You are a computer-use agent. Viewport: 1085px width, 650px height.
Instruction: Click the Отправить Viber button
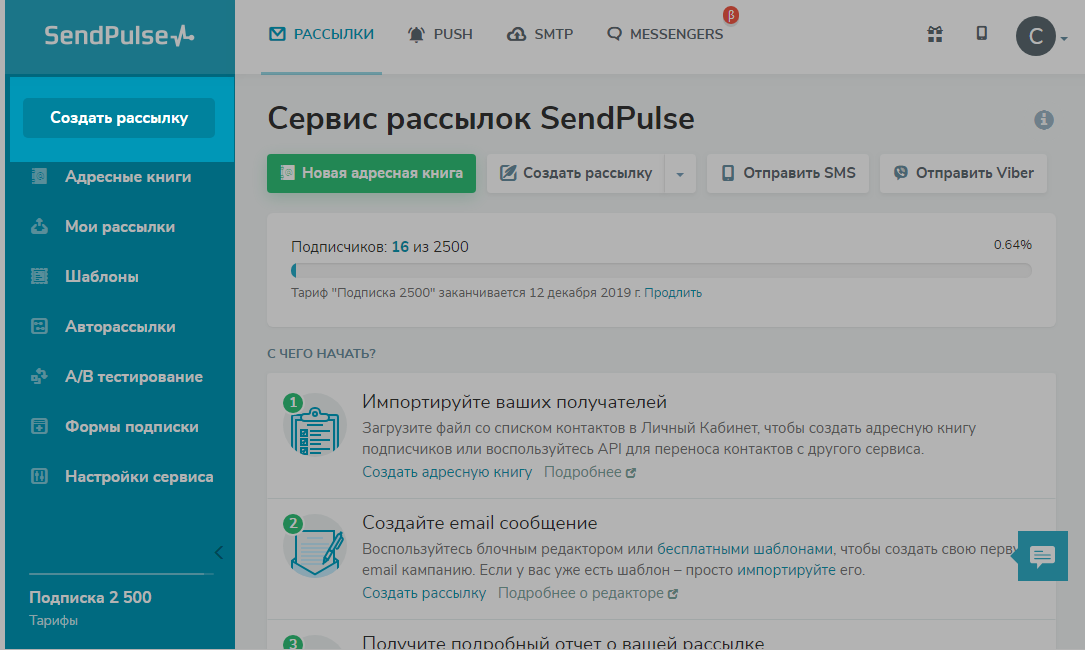963,173
